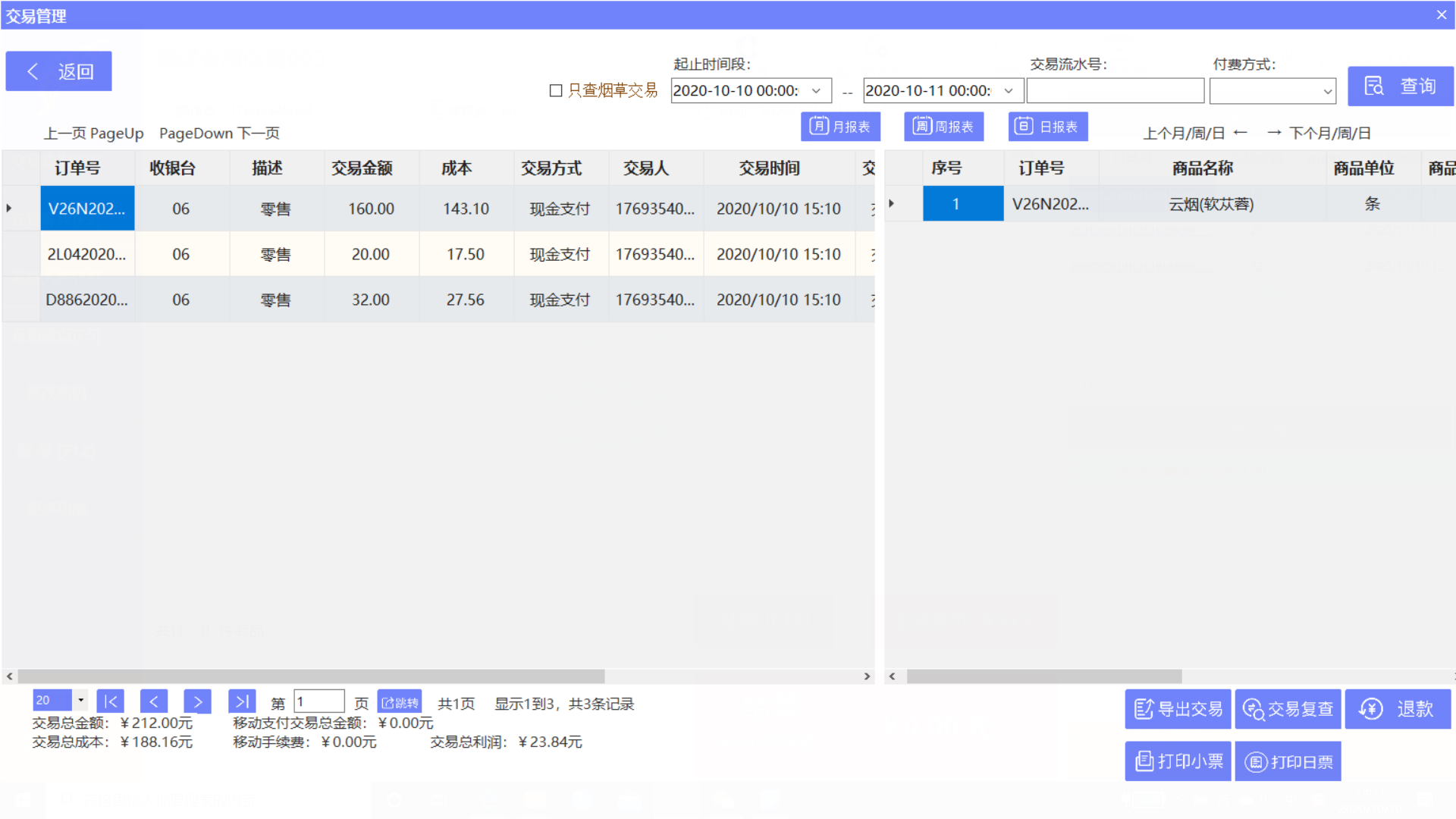The height and width of the screenshot is (819, 1456).
Task: Open the 日报表 daily report
Action: pos(1048,127)
